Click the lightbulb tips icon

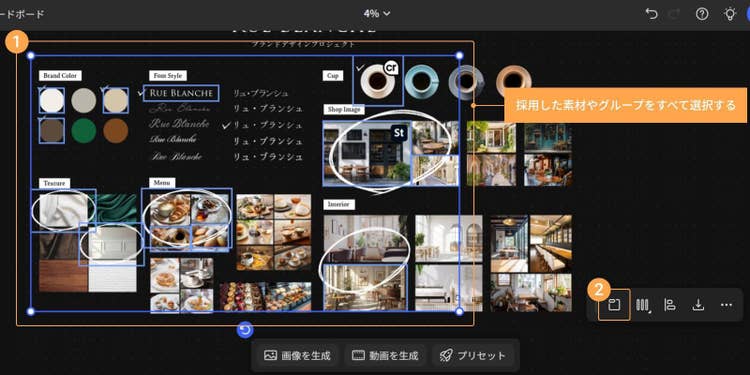pyautogui.click(x=729, y=14)
